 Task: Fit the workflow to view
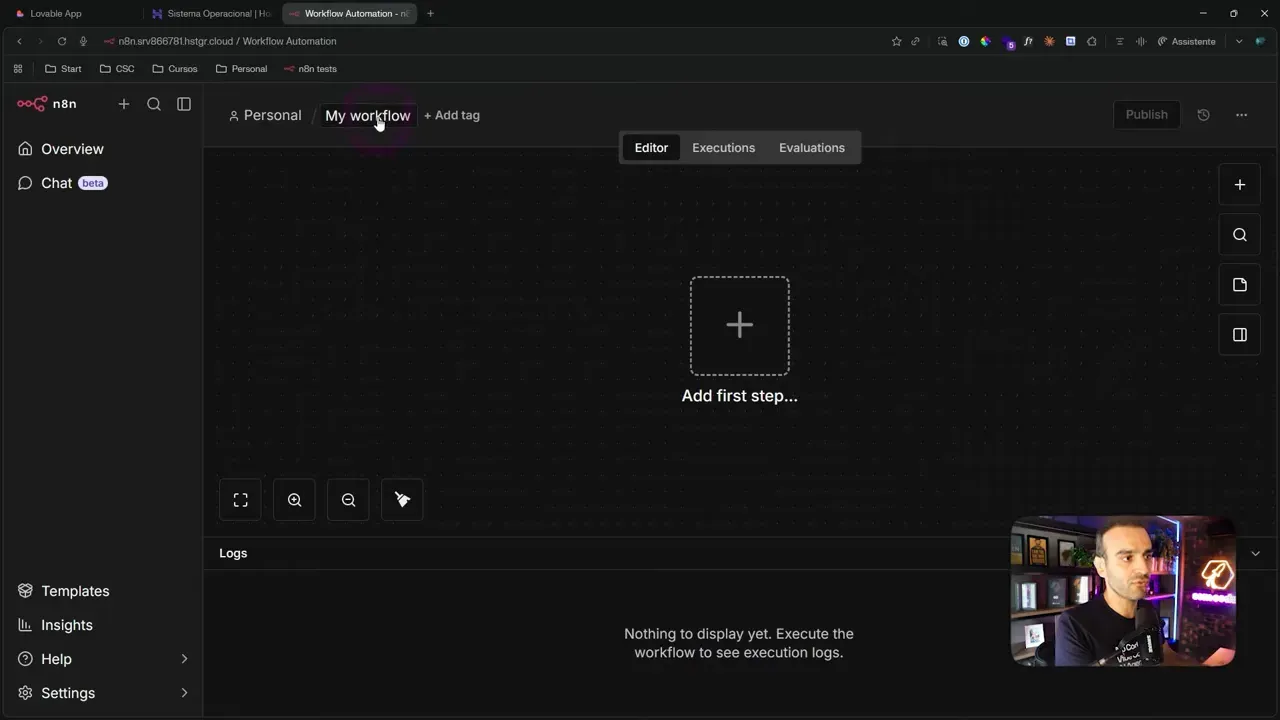(240, 499)
